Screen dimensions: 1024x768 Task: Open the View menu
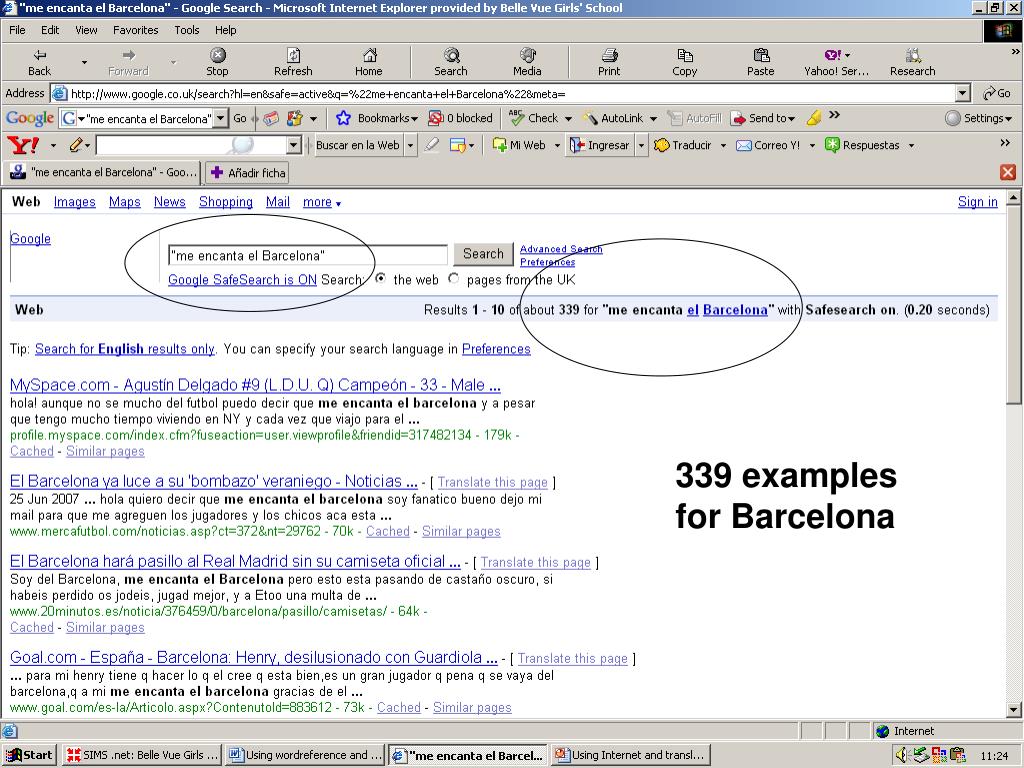[x=86, y=30]
